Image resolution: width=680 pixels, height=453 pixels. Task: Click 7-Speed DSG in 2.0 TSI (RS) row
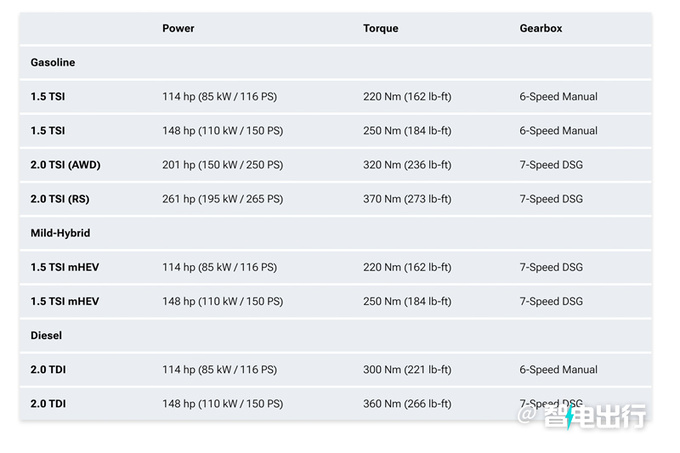(x=551, y=199)
